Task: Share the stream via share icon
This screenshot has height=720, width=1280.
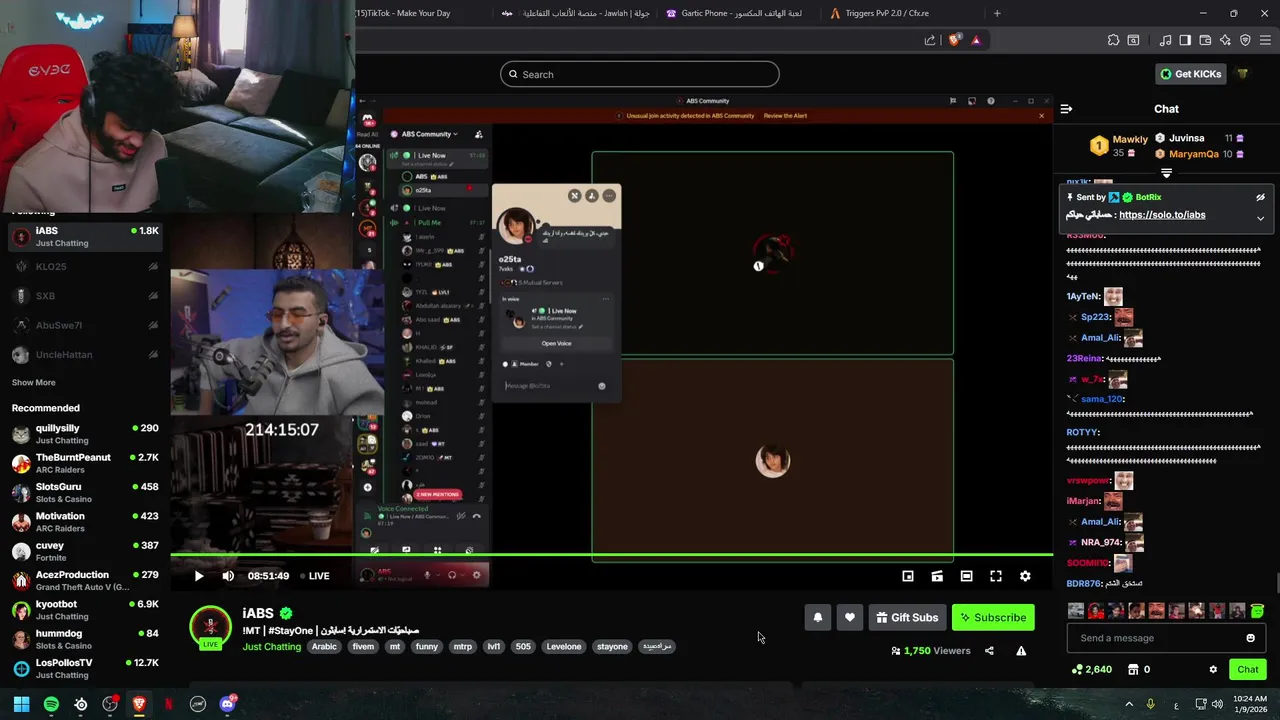Action: click(989, 651)
